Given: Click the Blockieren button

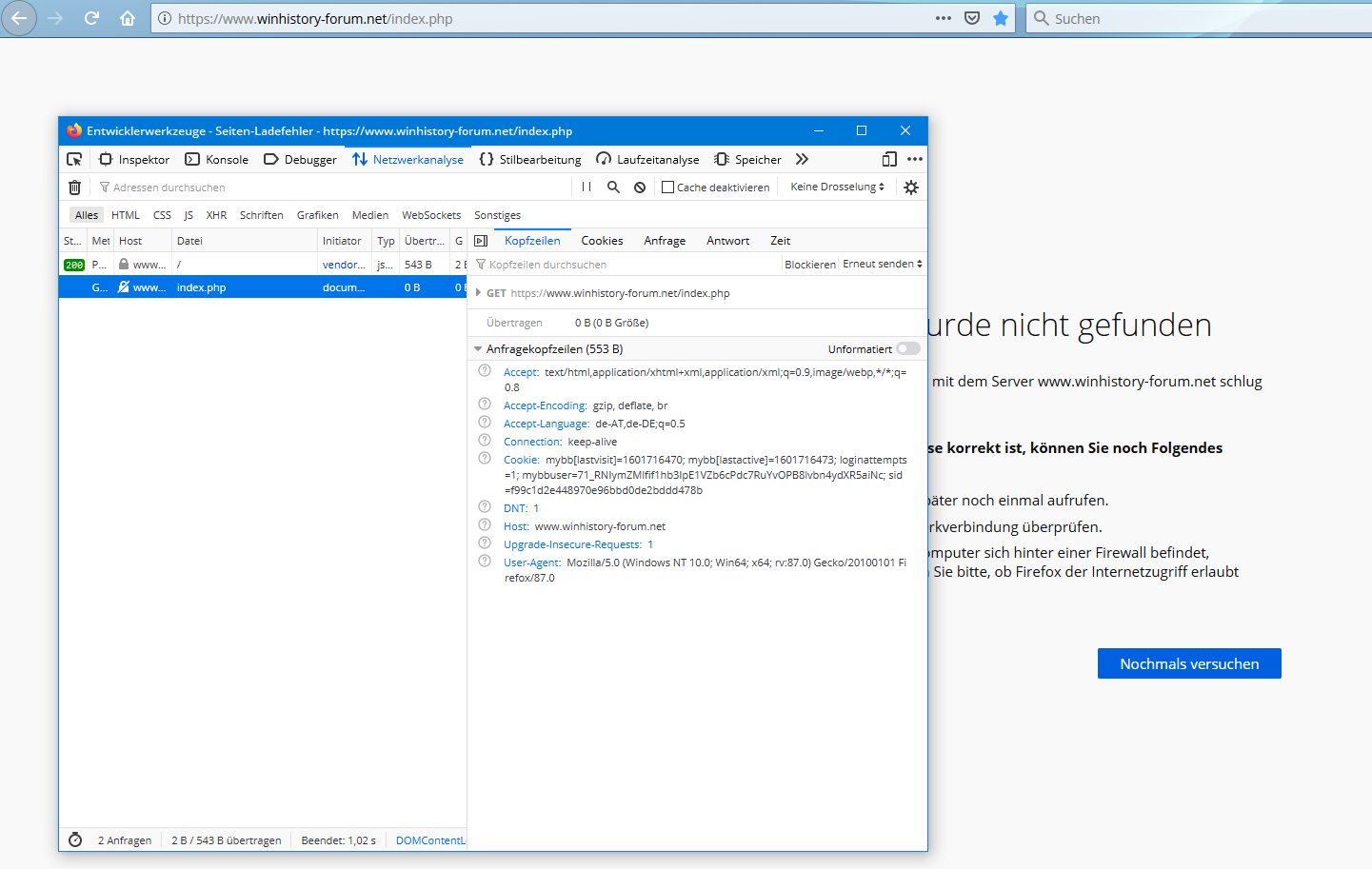Looking at the screenshot, I should (809, 265).
